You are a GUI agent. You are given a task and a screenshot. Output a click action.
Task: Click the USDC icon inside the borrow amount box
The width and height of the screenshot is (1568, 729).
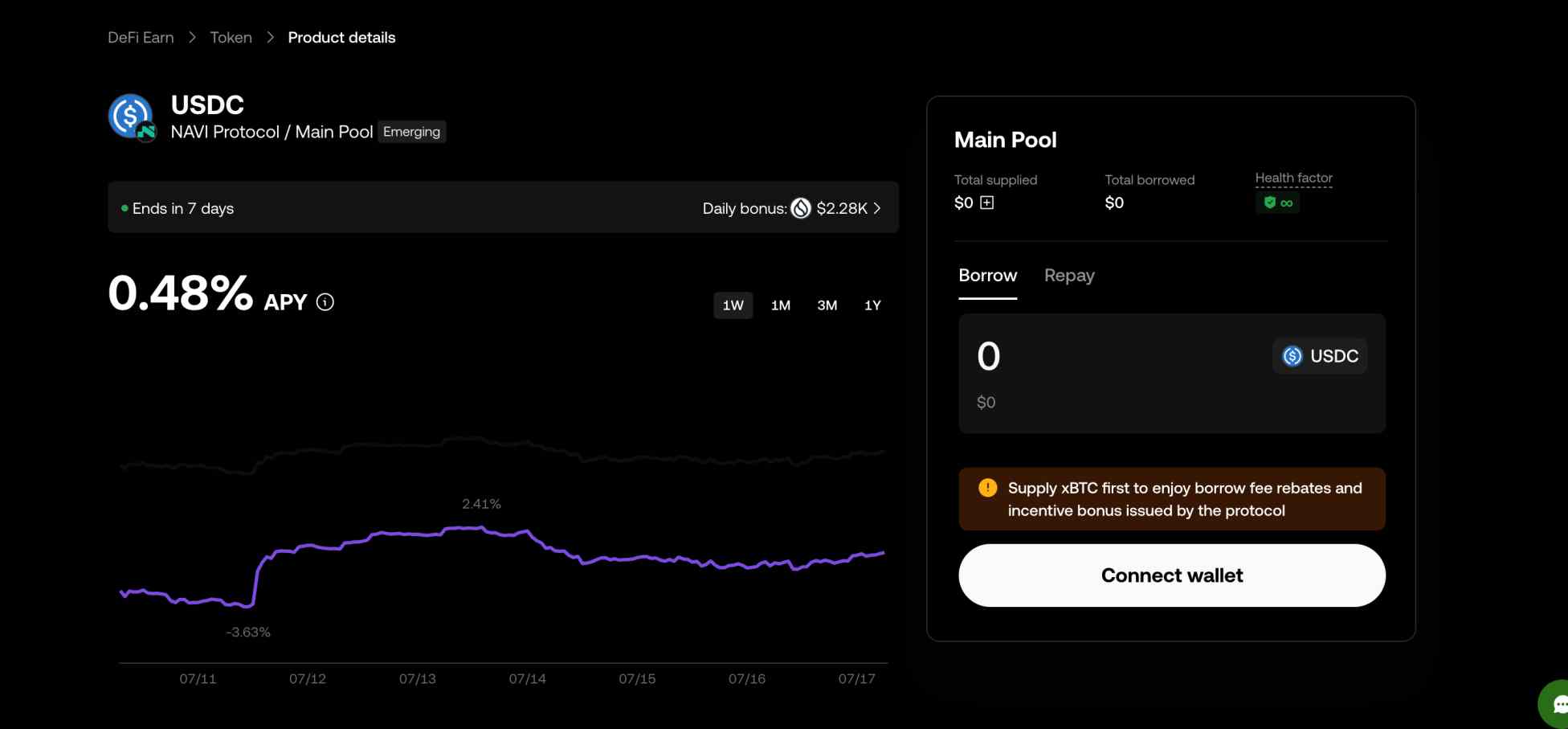pyautogui.click(x=1292, y=356)
